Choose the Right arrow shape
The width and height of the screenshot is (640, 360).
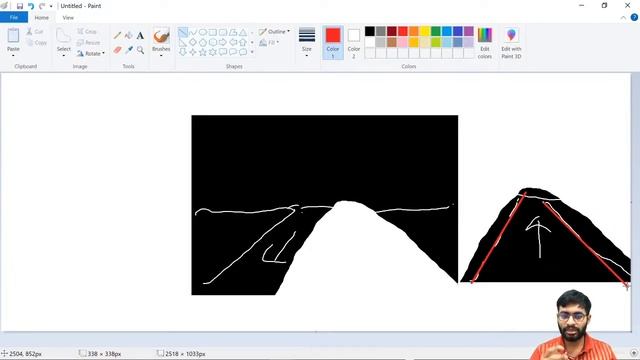[x=223, y=42]
